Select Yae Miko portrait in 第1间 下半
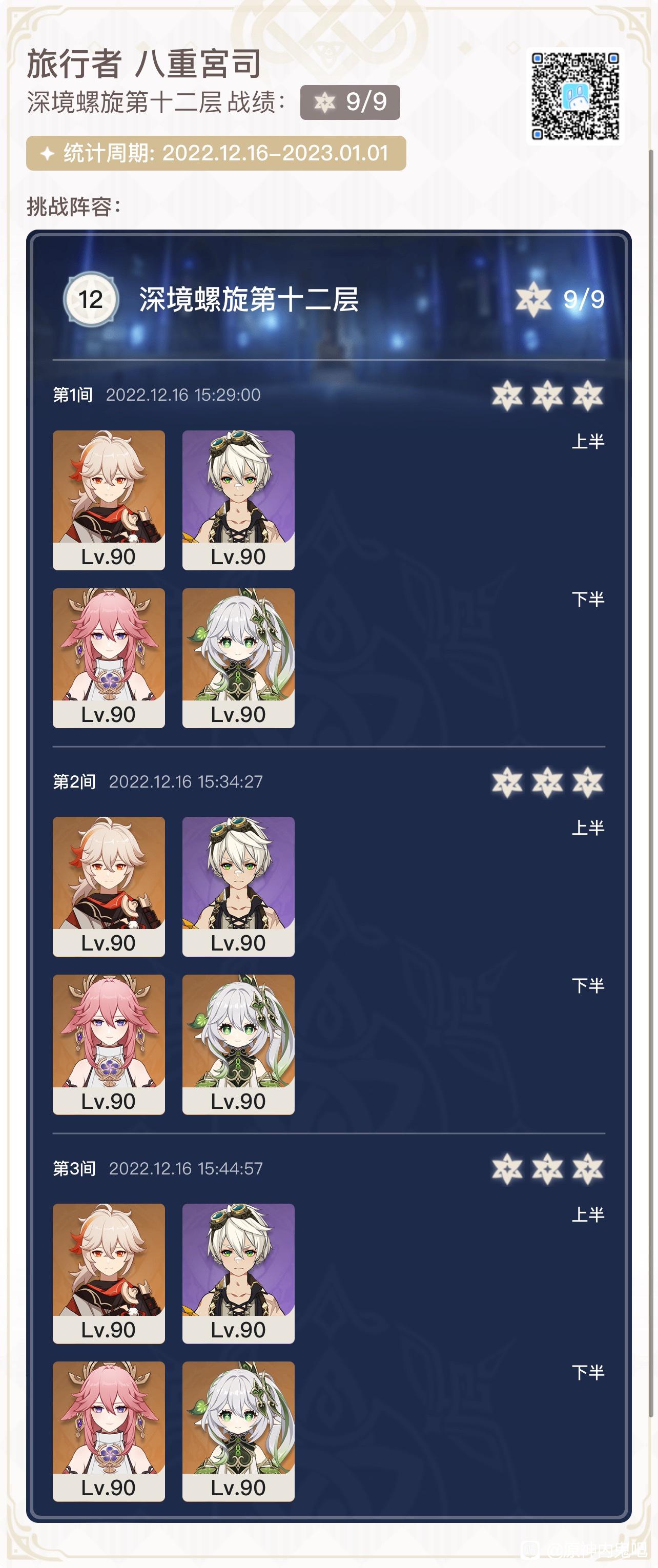This screenshot has width=658, height=1568. 109,658
